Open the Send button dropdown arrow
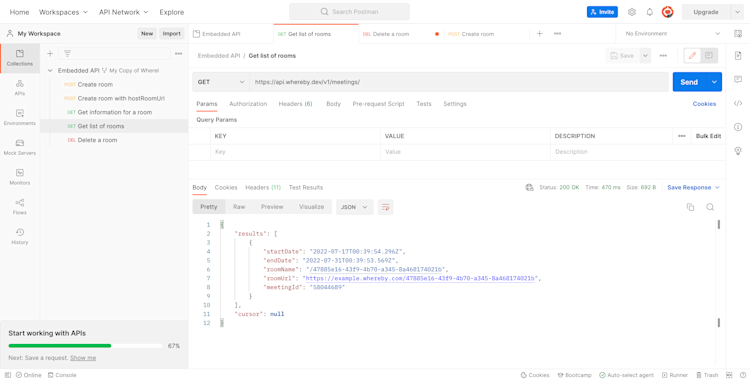Screen dimensions: 750x381 tap(714, 82)
